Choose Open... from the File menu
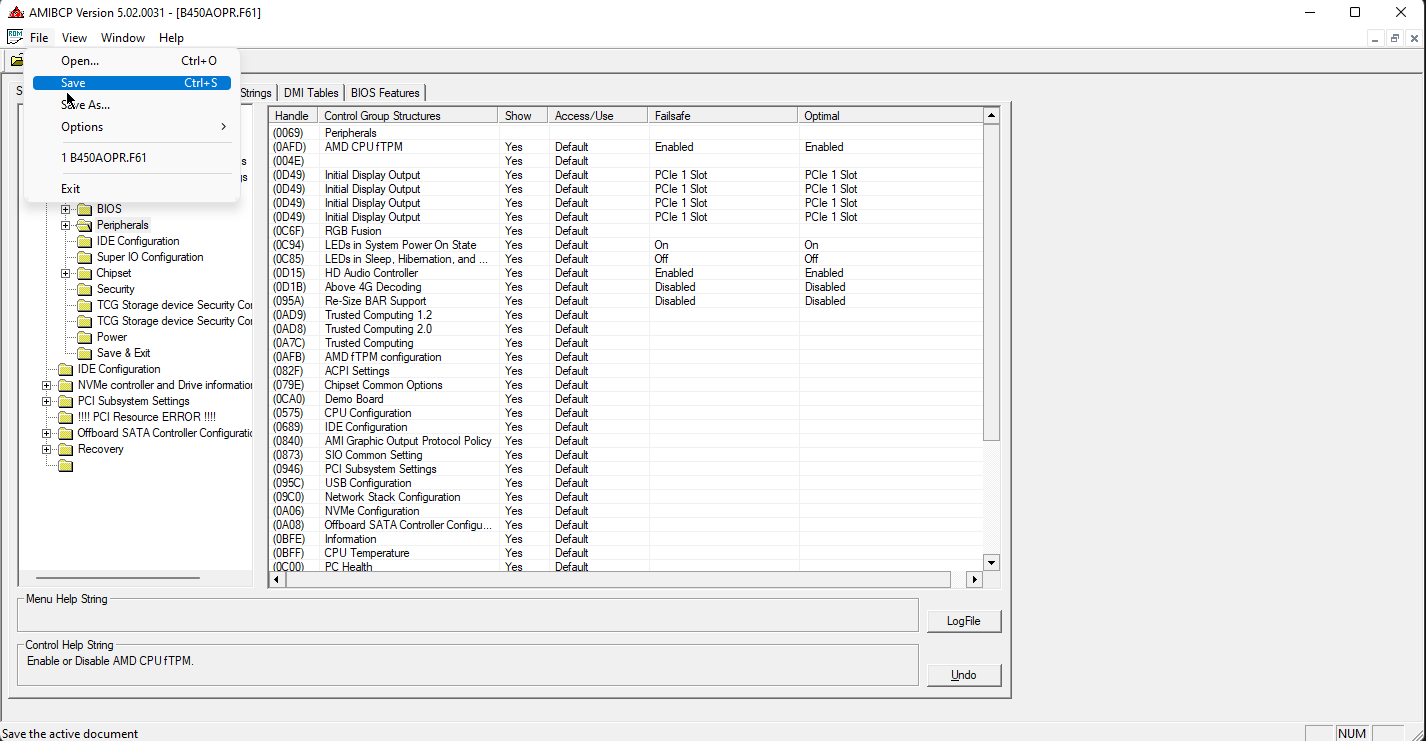 click(x=132, y=61)
